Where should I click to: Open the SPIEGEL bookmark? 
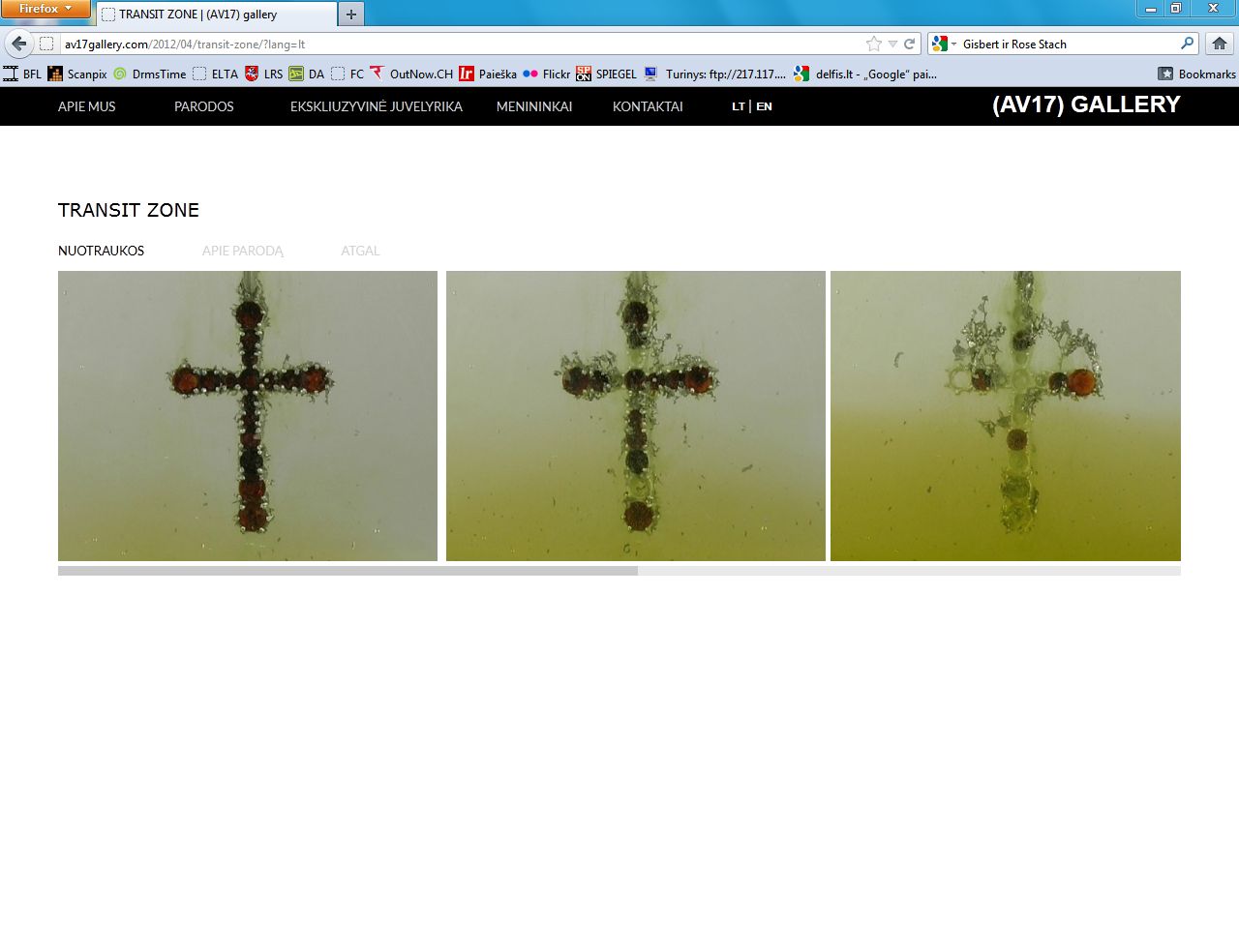[607, 74]
